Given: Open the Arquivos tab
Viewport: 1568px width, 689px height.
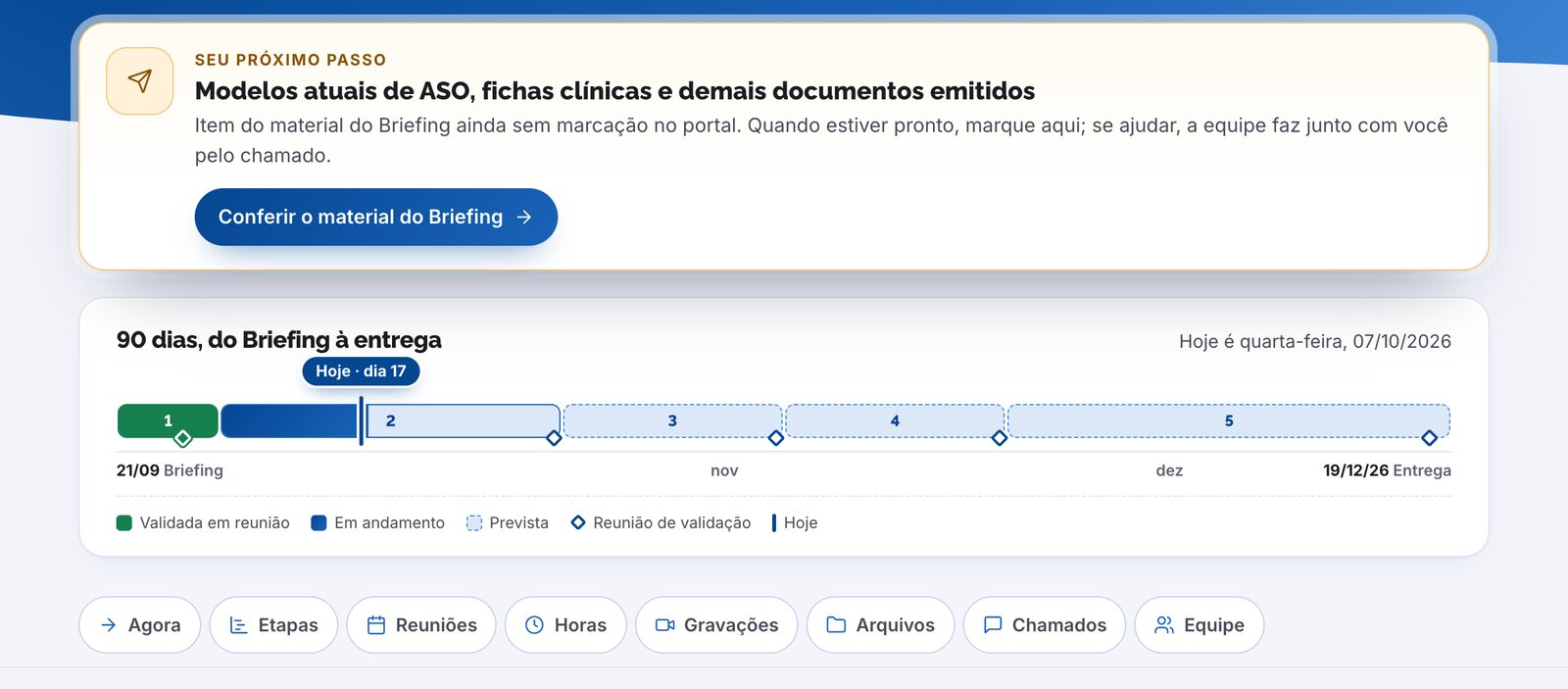Looking at the screenshot, I should click(x=880, y=625).
